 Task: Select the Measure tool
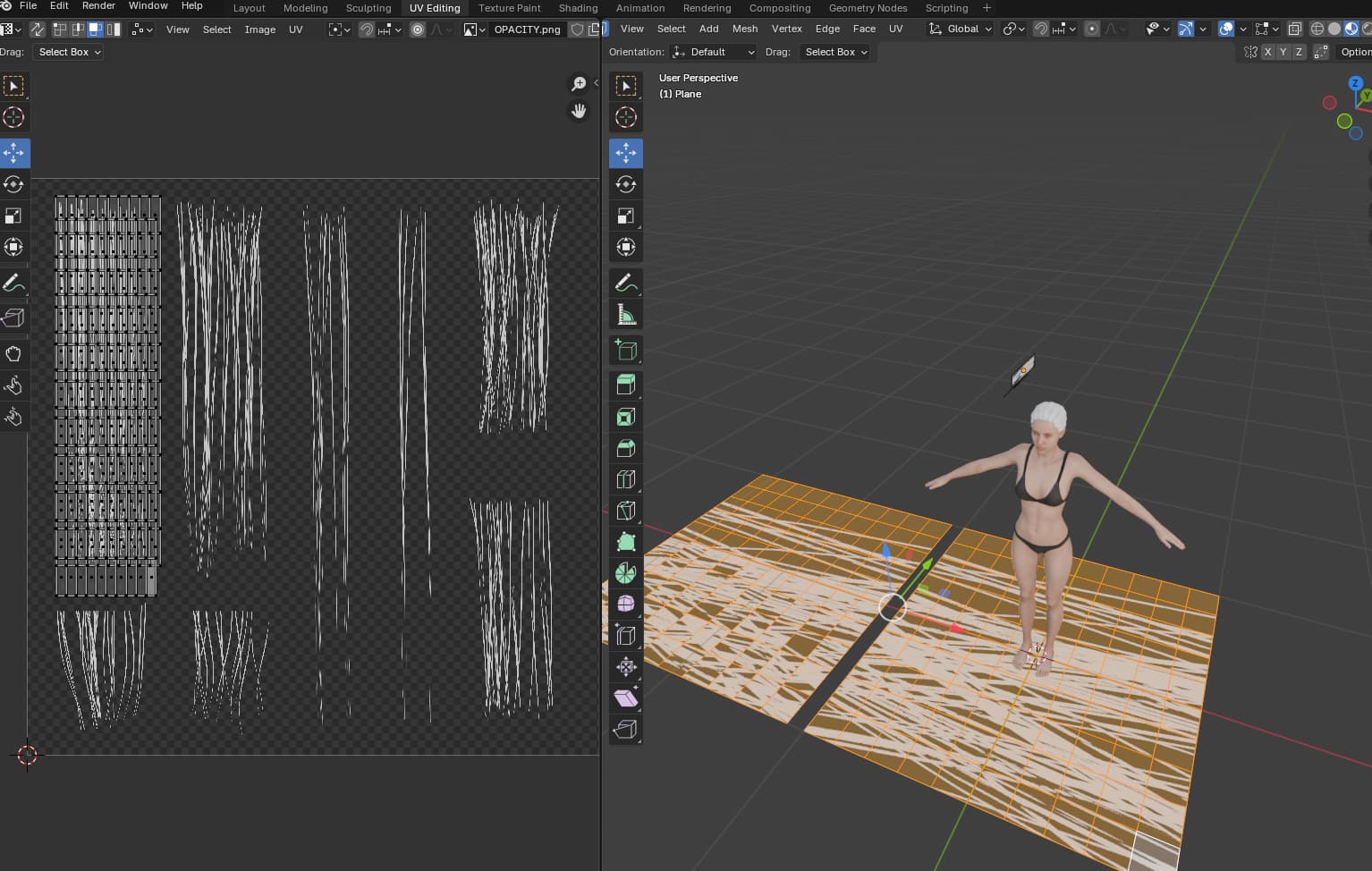(x=625, y=314)
